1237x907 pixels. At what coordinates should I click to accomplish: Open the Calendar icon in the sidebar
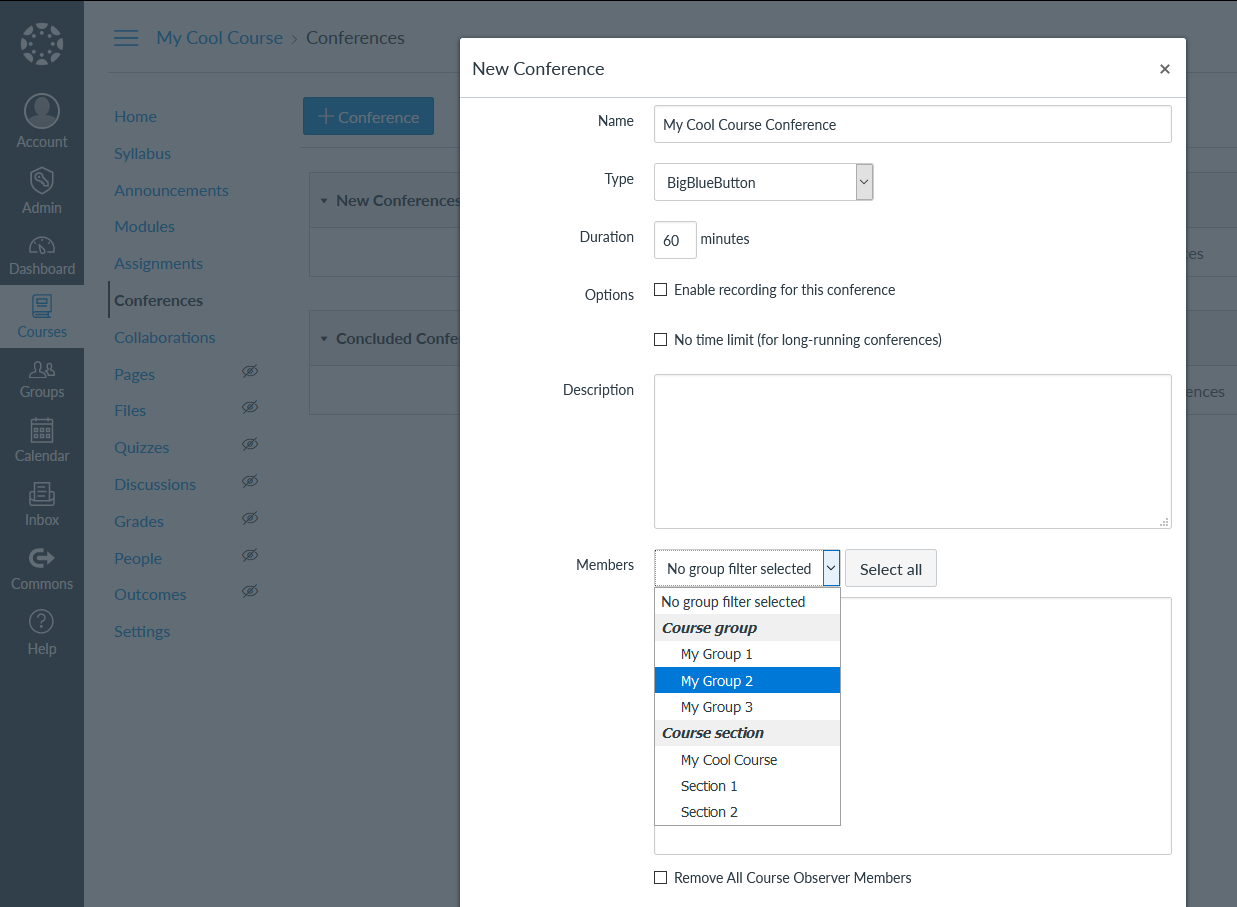pos(42,430)
